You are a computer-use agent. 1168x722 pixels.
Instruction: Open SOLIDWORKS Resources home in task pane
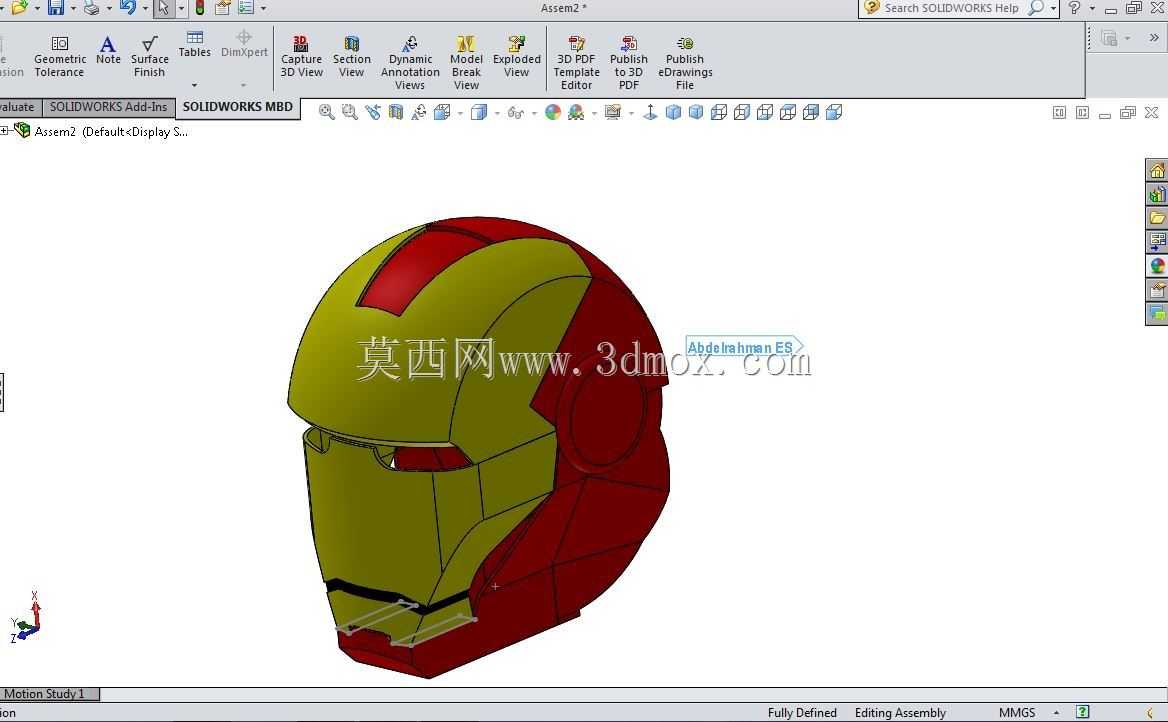coord(1157,171)
